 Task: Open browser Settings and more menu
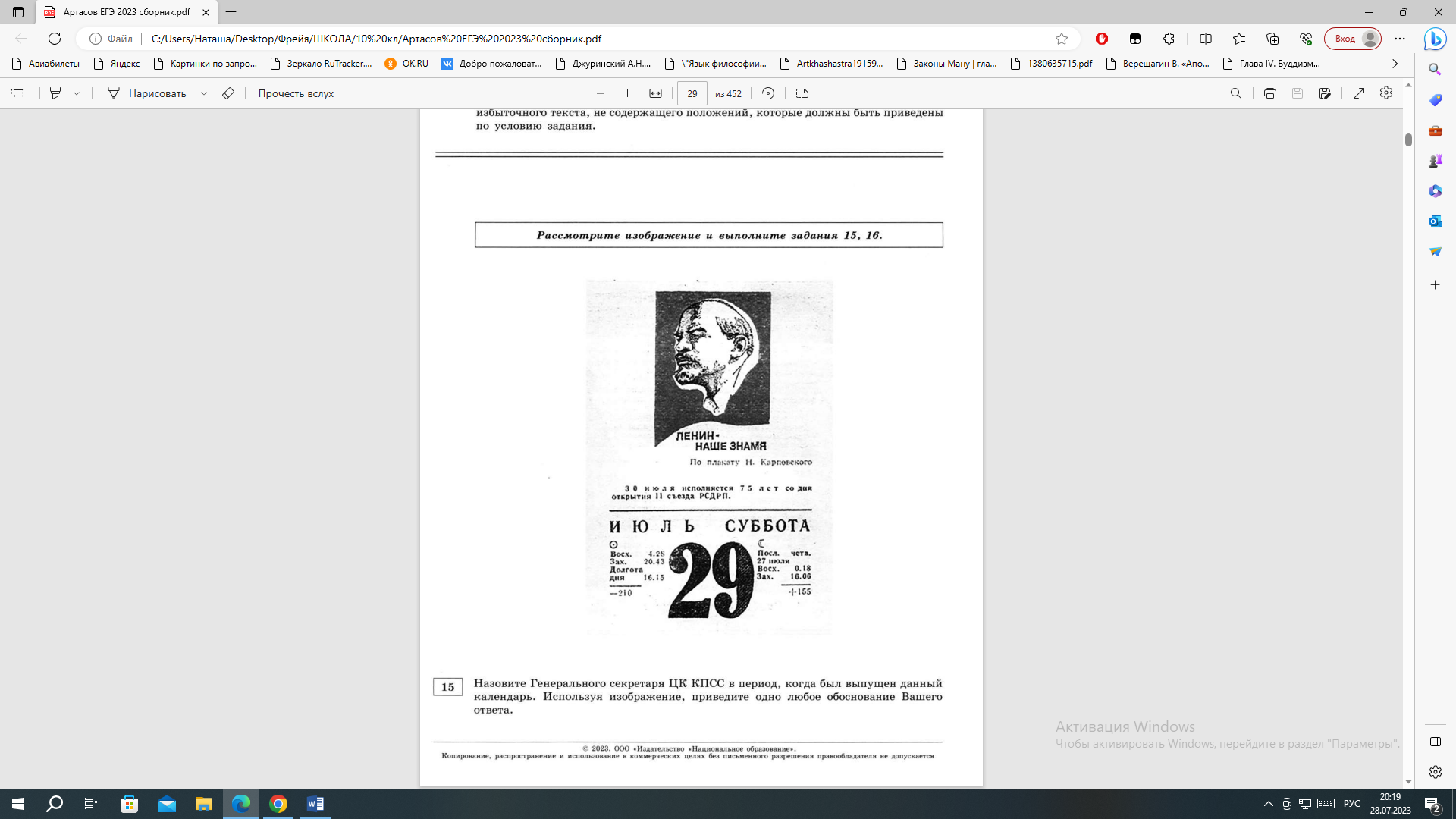pyautogui.click(x=1400, y=39)
